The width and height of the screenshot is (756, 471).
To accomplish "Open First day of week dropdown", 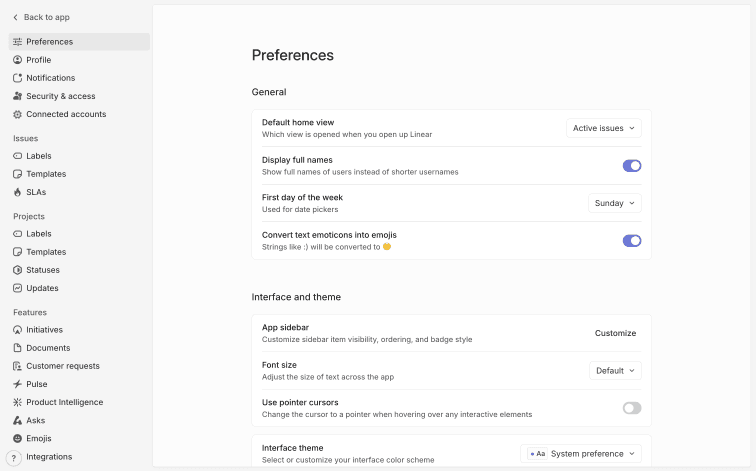I will (615, 203).
